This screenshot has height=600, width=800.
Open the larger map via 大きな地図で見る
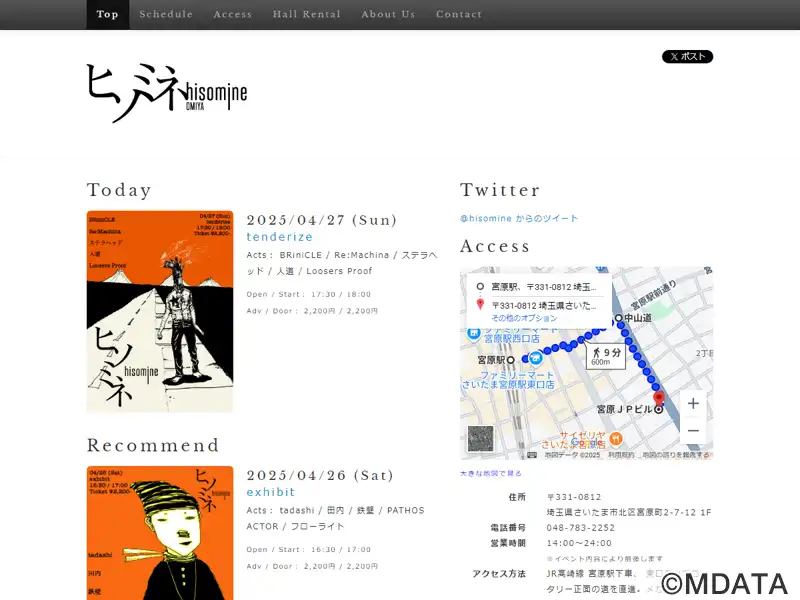(491, 473)
